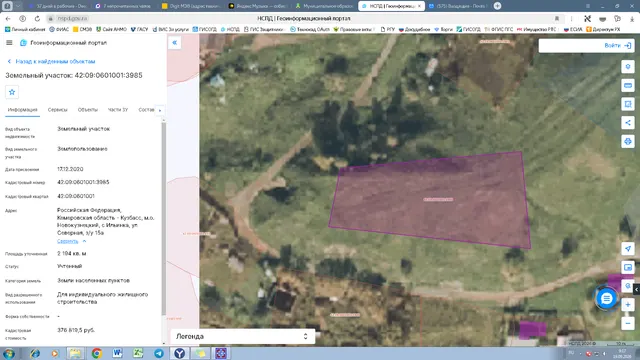Open the map layers icon
The width and height of the screenshot is (640, 360).
tap(628, 67)
